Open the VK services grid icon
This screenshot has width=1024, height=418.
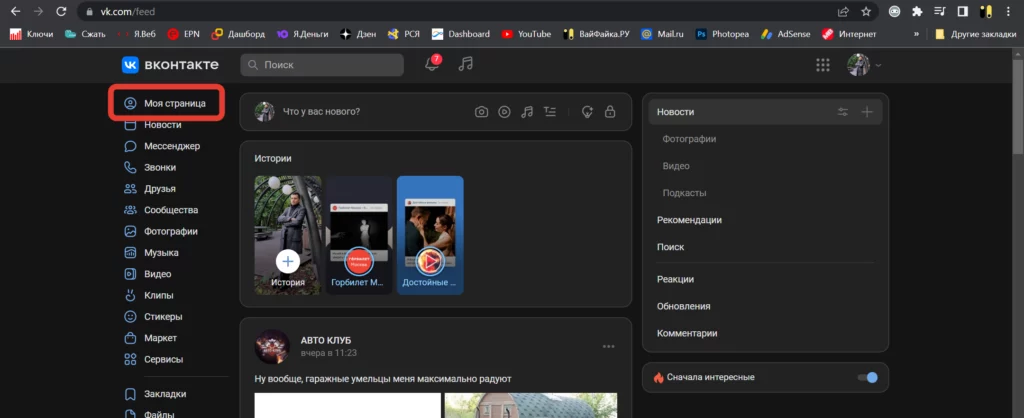click(x=823, y=65)
